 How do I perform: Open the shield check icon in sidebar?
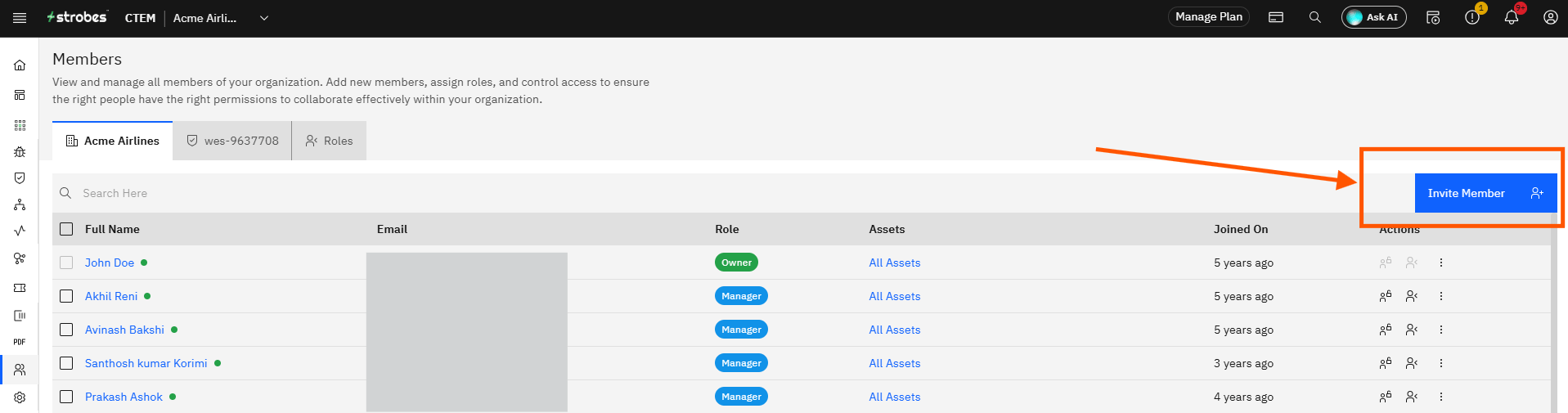(x=20, y=178)
